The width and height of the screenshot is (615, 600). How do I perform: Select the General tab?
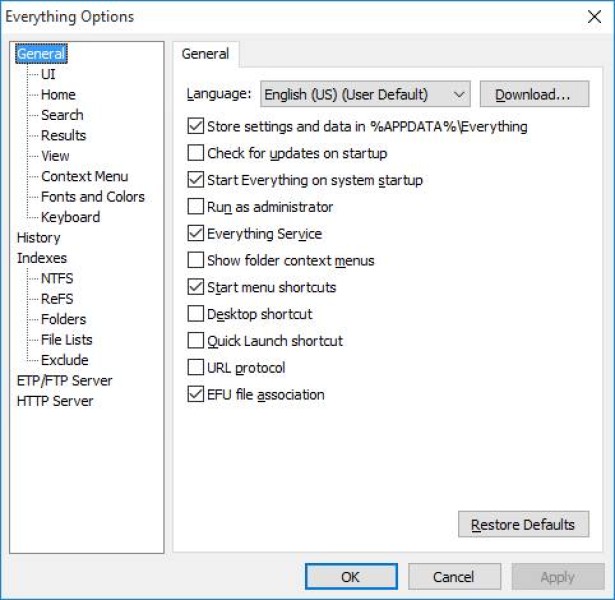point(205,54)
